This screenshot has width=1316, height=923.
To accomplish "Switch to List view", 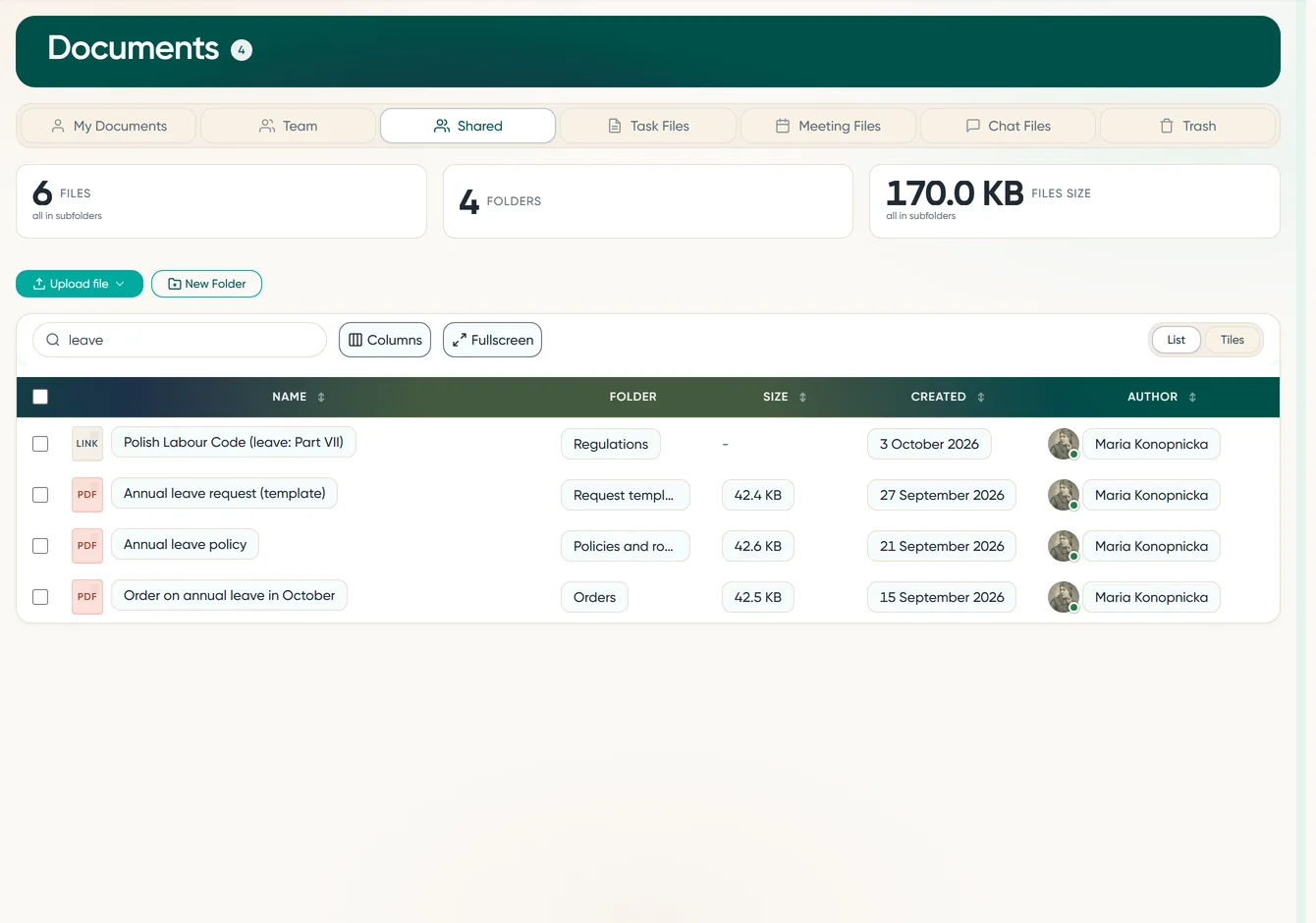I will [1176, 340].
